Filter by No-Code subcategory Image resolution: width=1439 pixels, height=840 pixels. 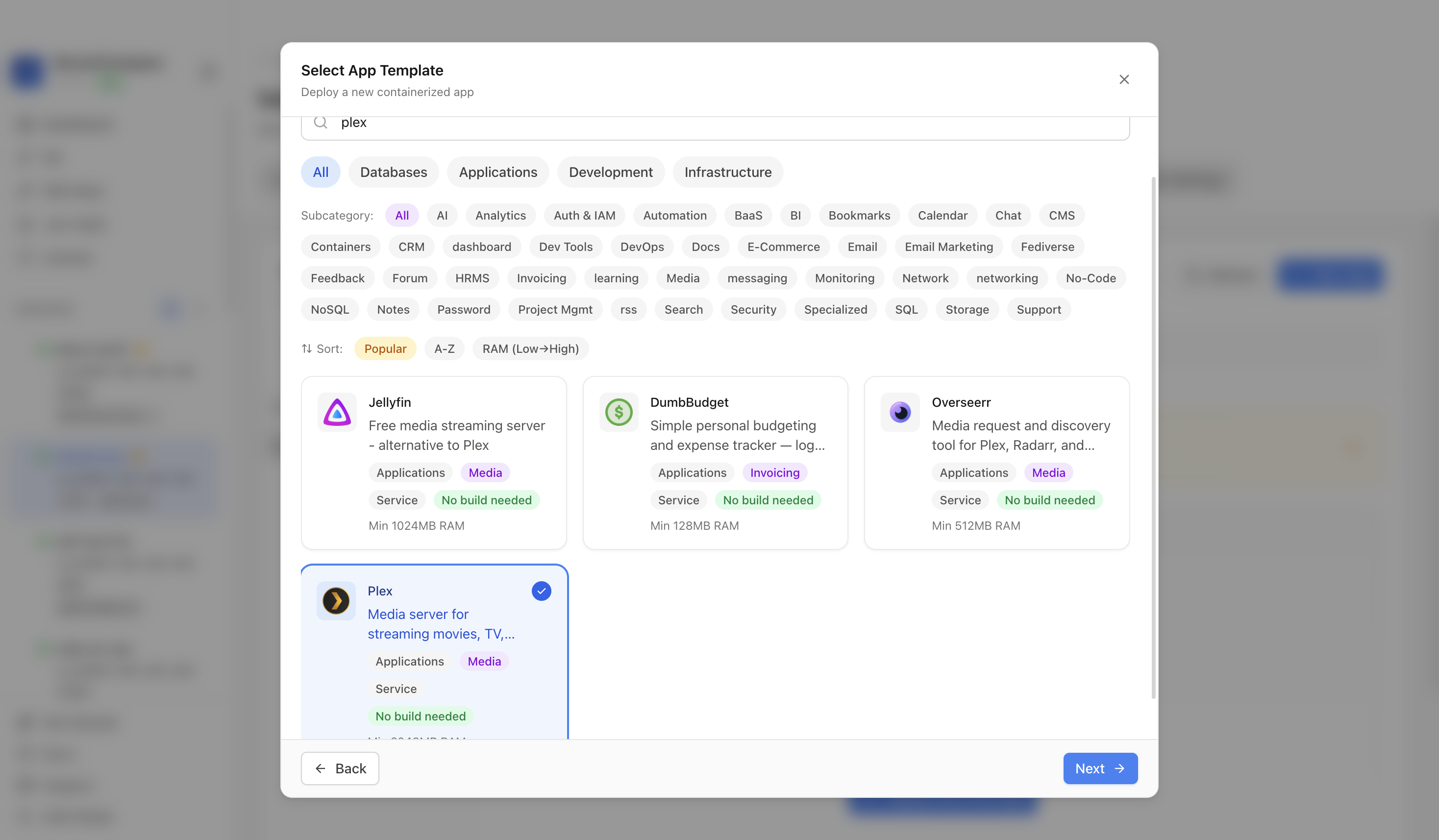(x=1091, y=278)
